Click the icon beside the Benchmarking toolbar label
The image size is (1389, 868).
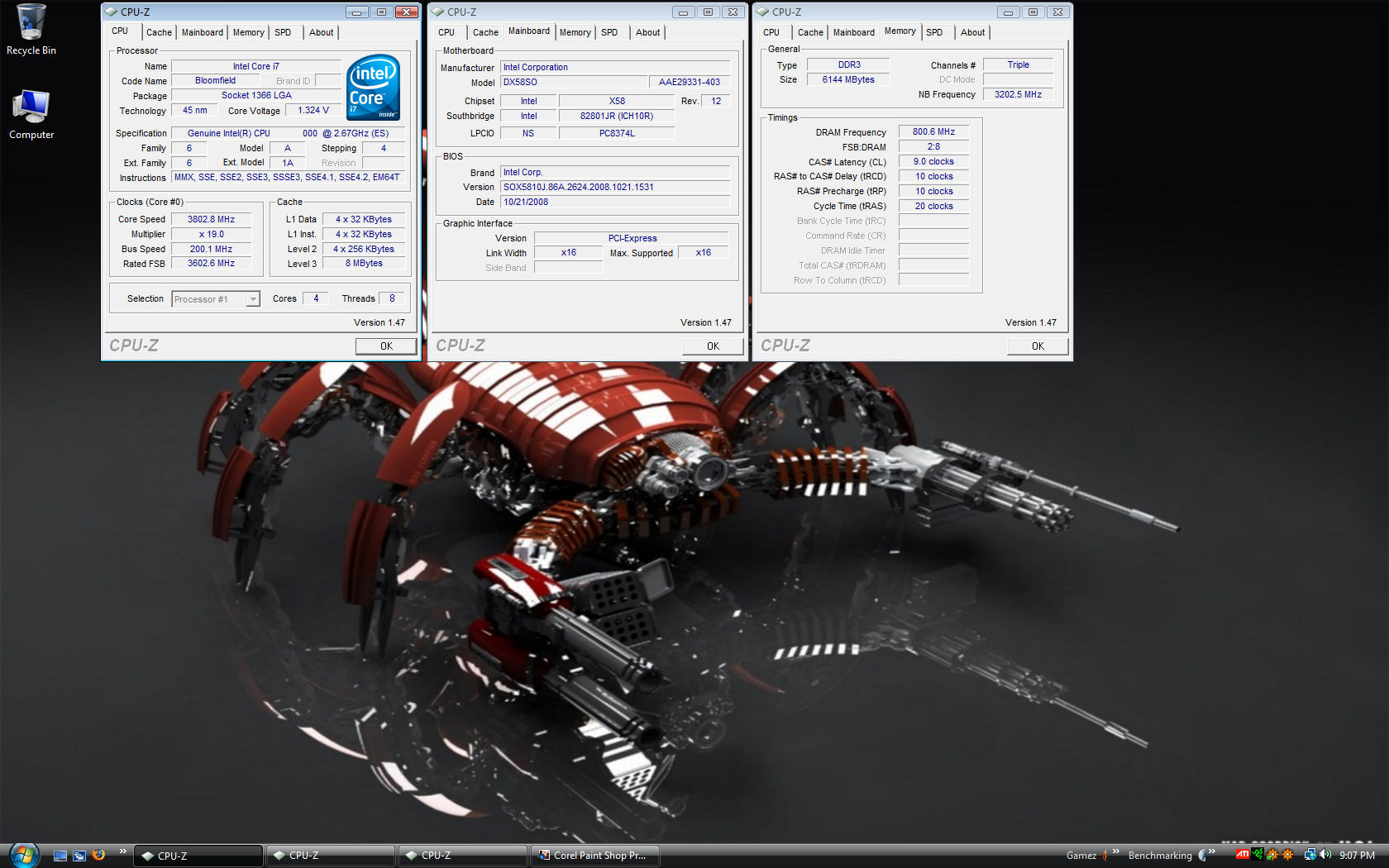coord(1202,855)
